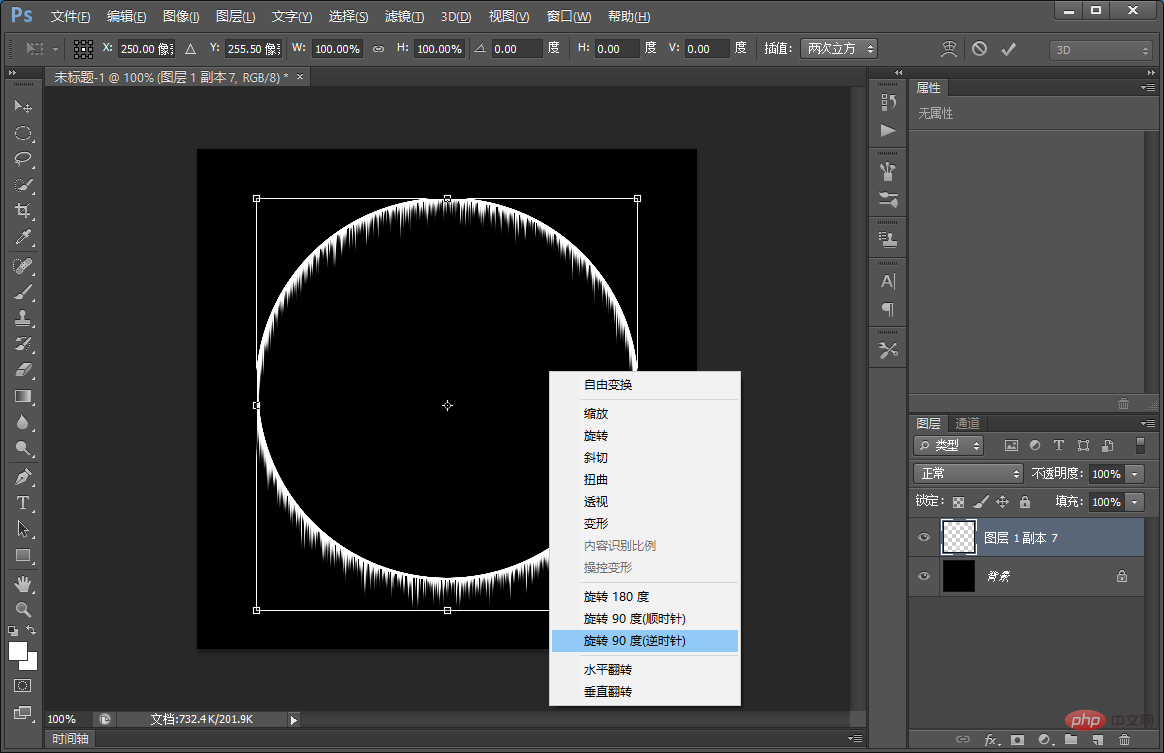
Task: Select the Pen tool
Action: [x=23, y=476]
